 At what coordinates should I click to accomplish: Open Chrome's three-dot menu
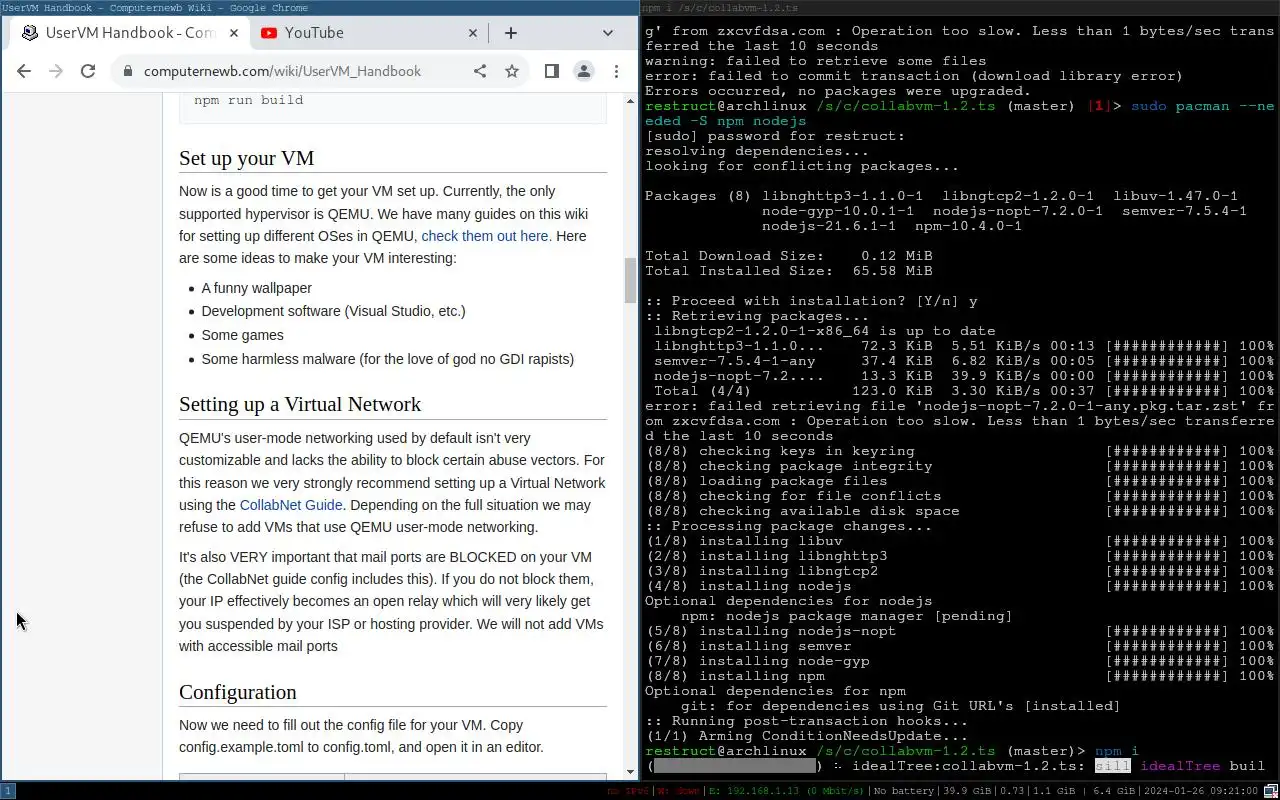pyautogui.click(x=616, y=71)
